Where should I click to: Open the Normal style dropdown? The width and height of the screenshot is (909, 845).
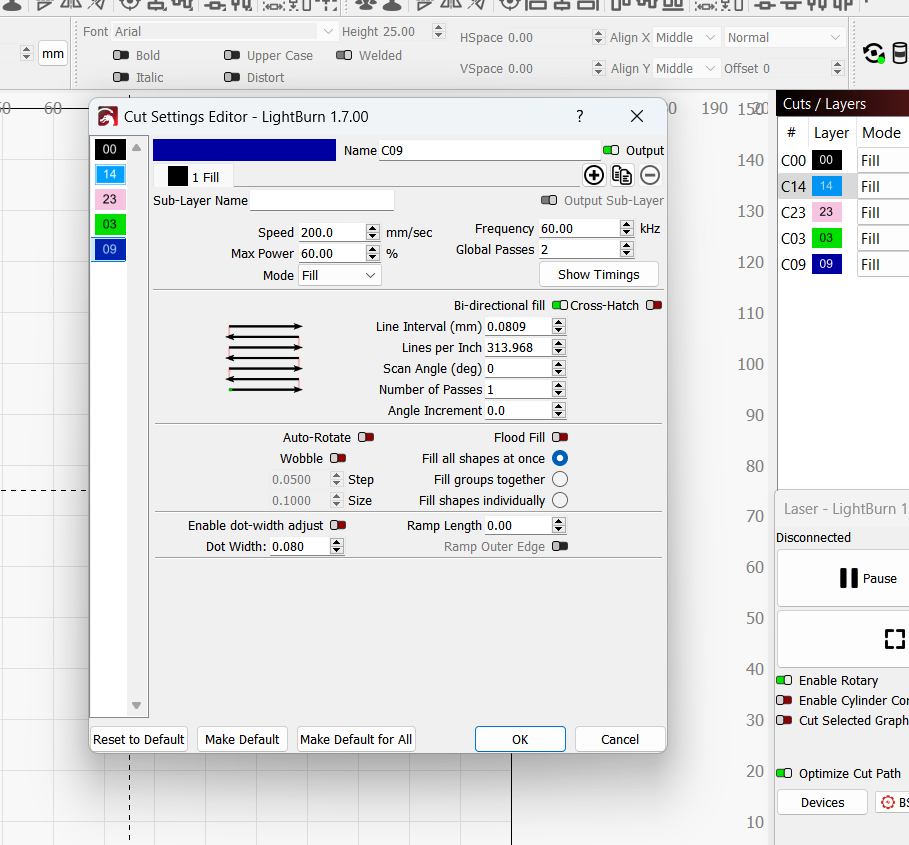pos(784,38)
